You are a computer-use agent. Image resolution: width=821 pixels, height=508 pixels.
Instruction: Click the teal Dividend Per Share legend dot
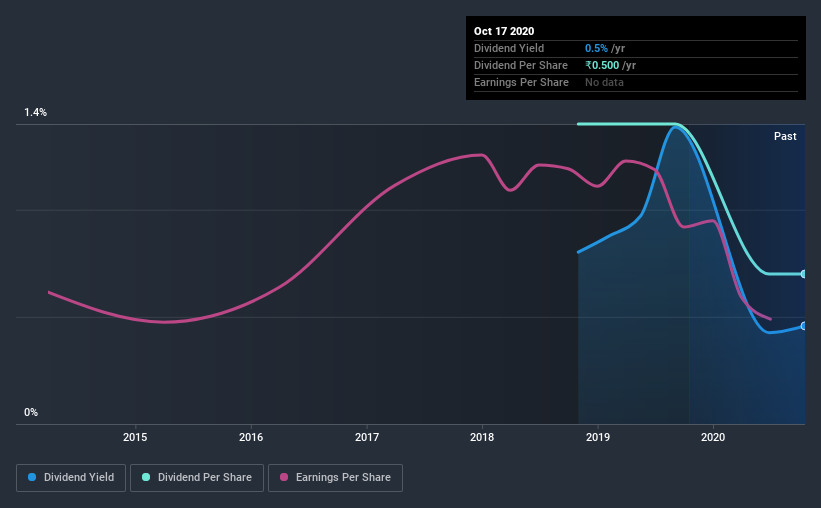click(146, 477)
